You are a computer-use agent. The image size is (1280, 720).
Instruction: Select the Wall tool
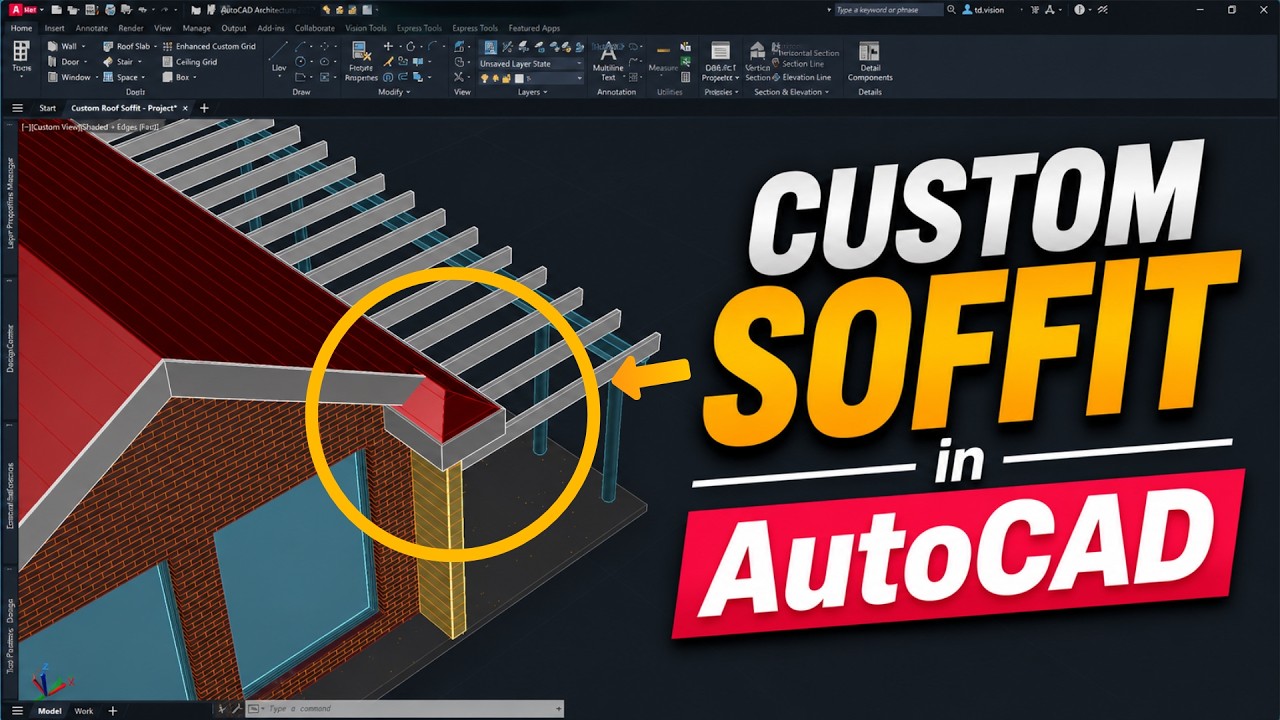(x=61, y=46)
